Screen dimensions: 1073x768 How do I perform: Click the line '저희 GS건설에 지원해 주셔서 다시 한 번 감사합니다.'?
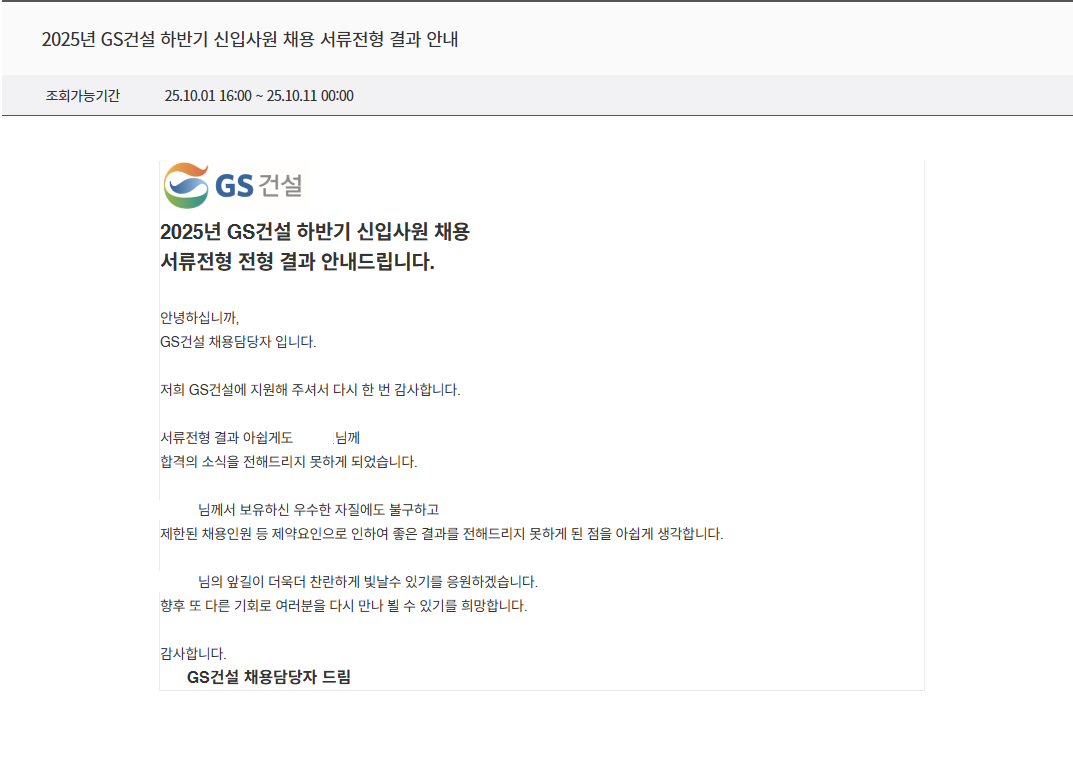click(x=310, y=389)
